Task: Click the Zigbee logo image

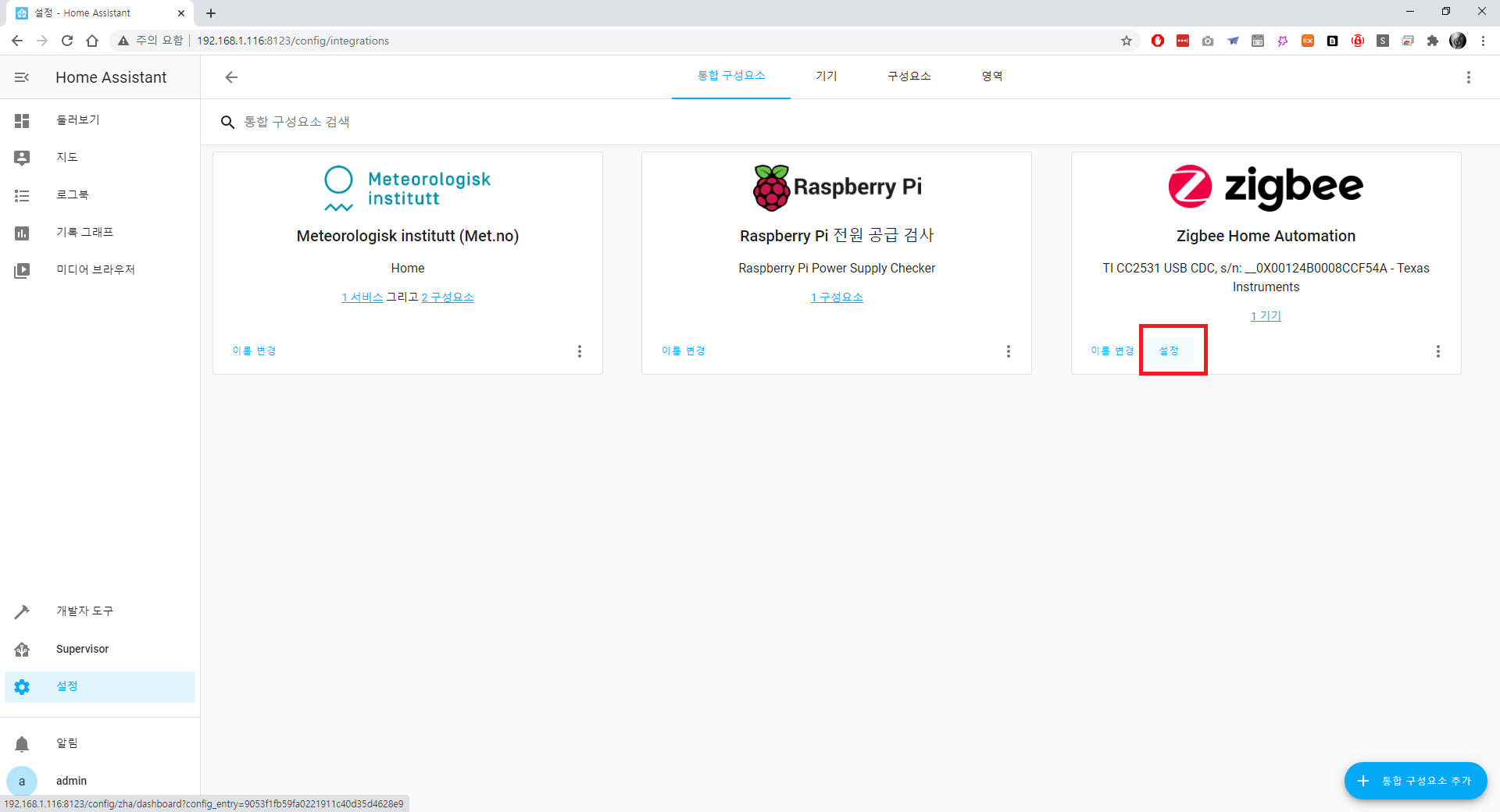Action: tap(1266, 187)
